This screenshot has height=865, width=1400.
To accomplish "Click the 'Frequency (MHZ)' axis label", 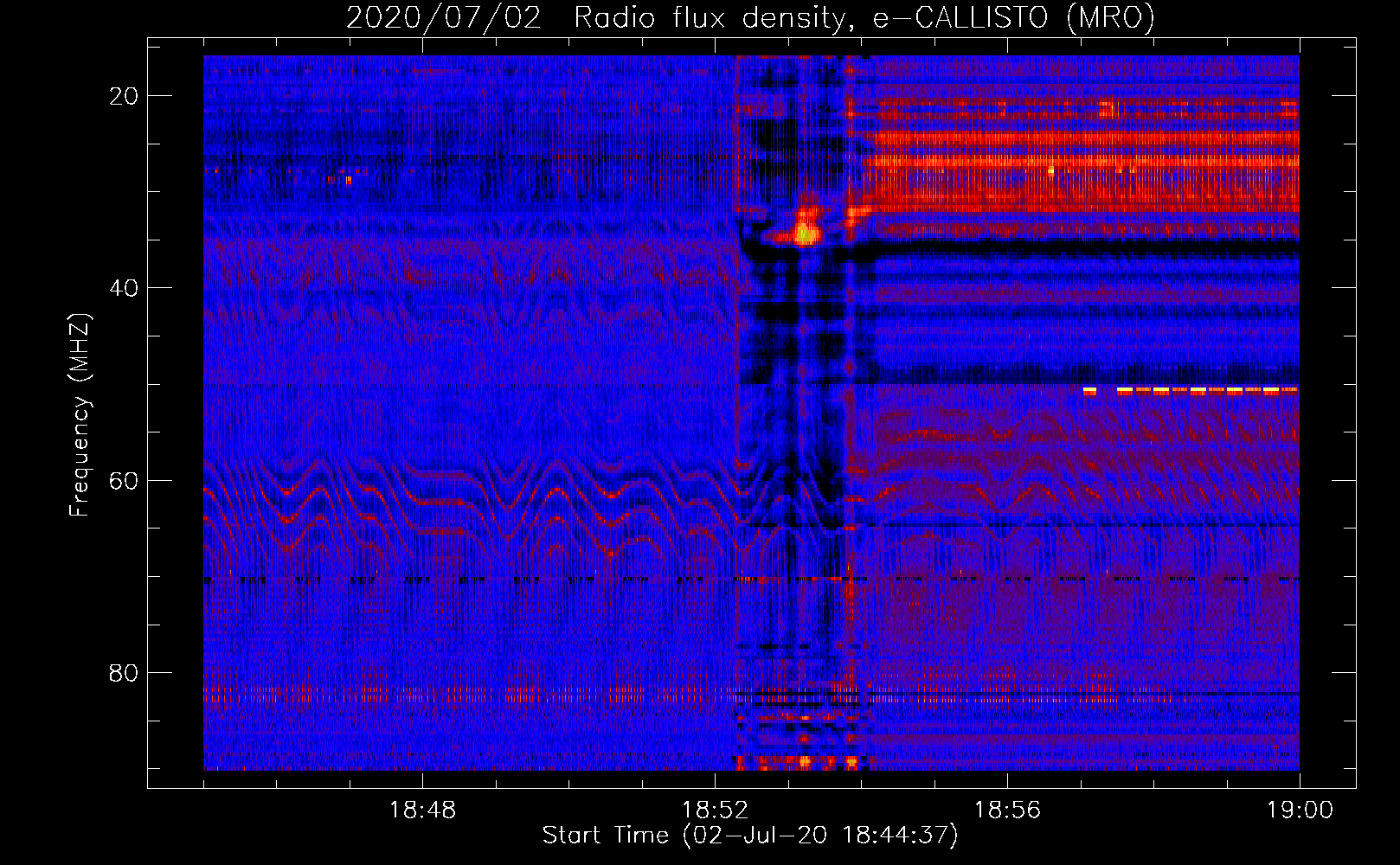I will point(80,414).
